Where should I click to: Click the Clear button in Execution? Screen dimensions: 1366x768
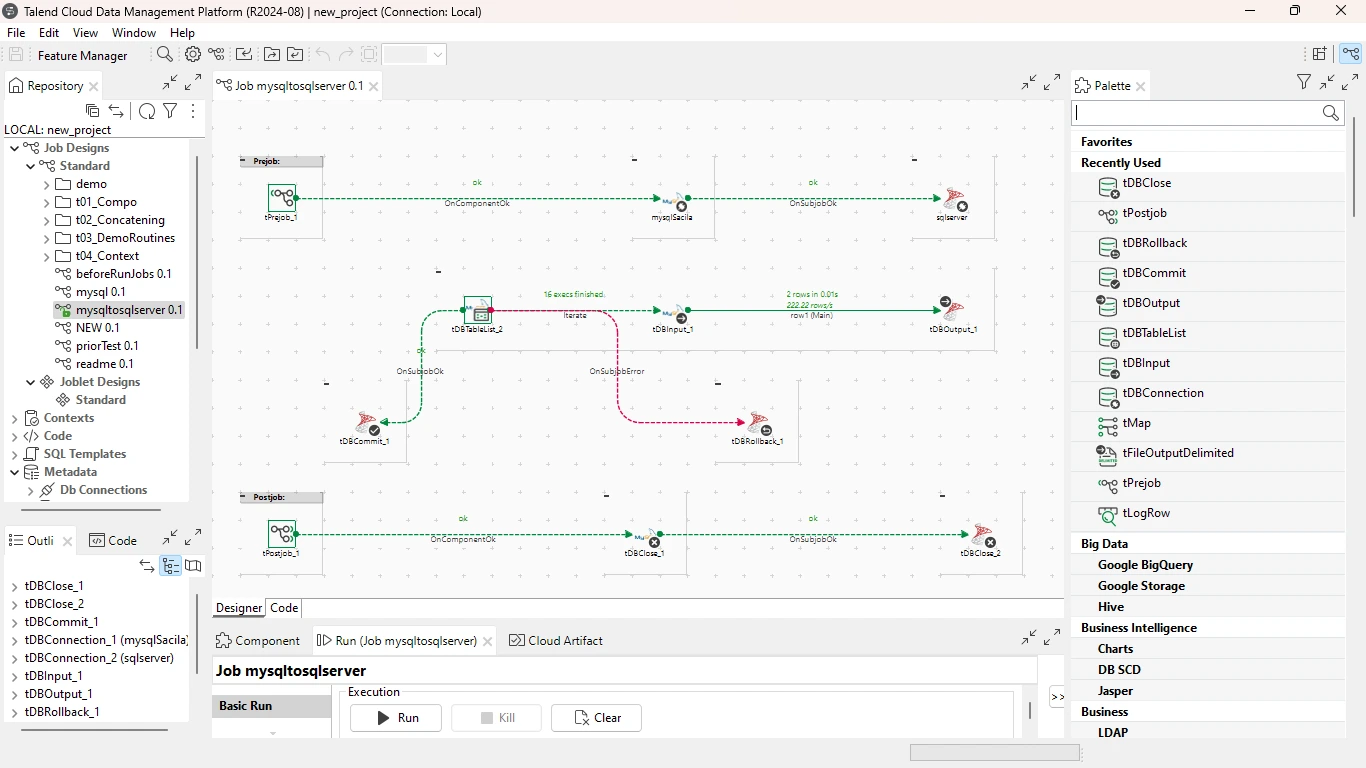596,718
